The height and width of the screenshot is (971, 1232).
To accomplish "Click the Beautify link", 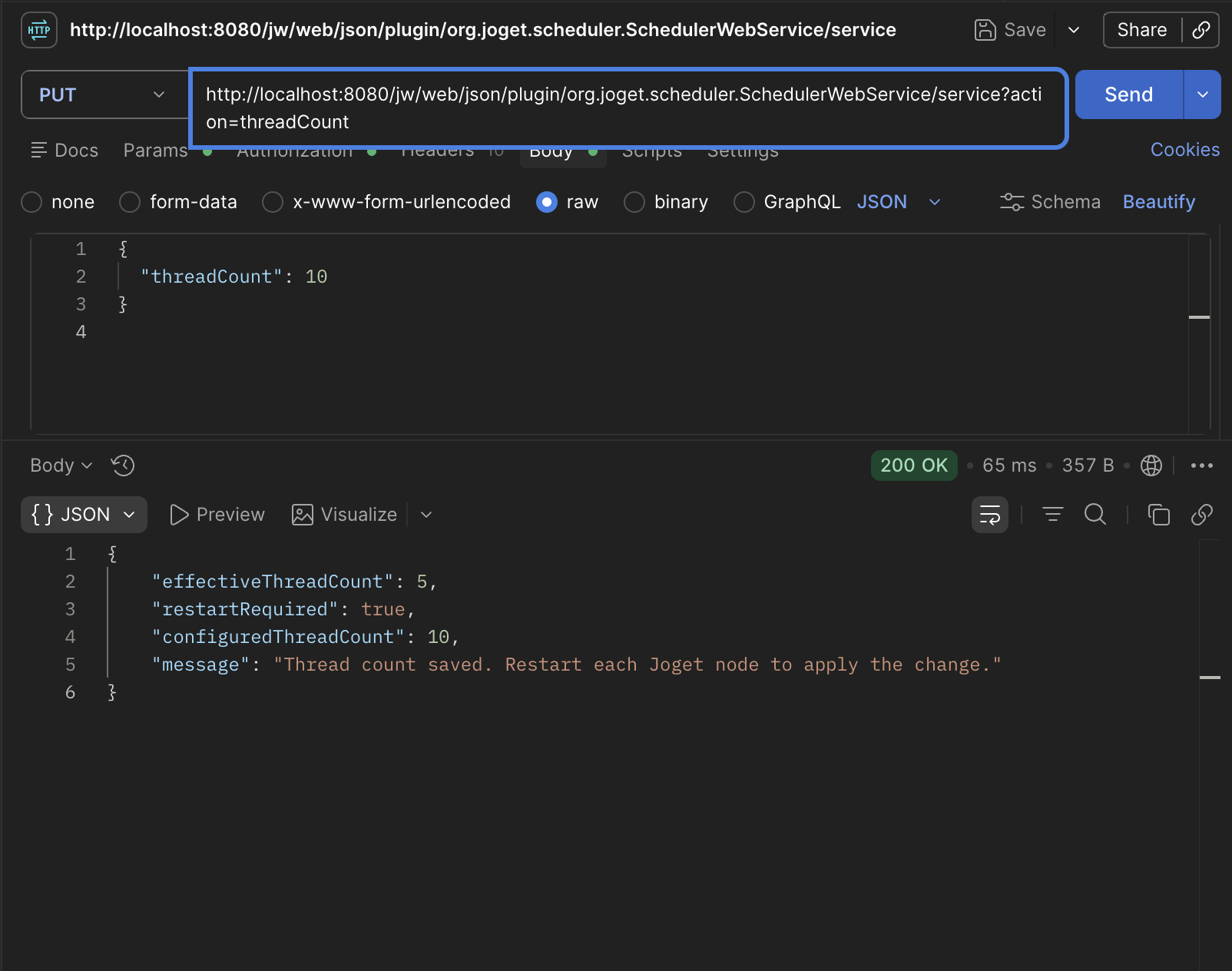I will 1159,202.
